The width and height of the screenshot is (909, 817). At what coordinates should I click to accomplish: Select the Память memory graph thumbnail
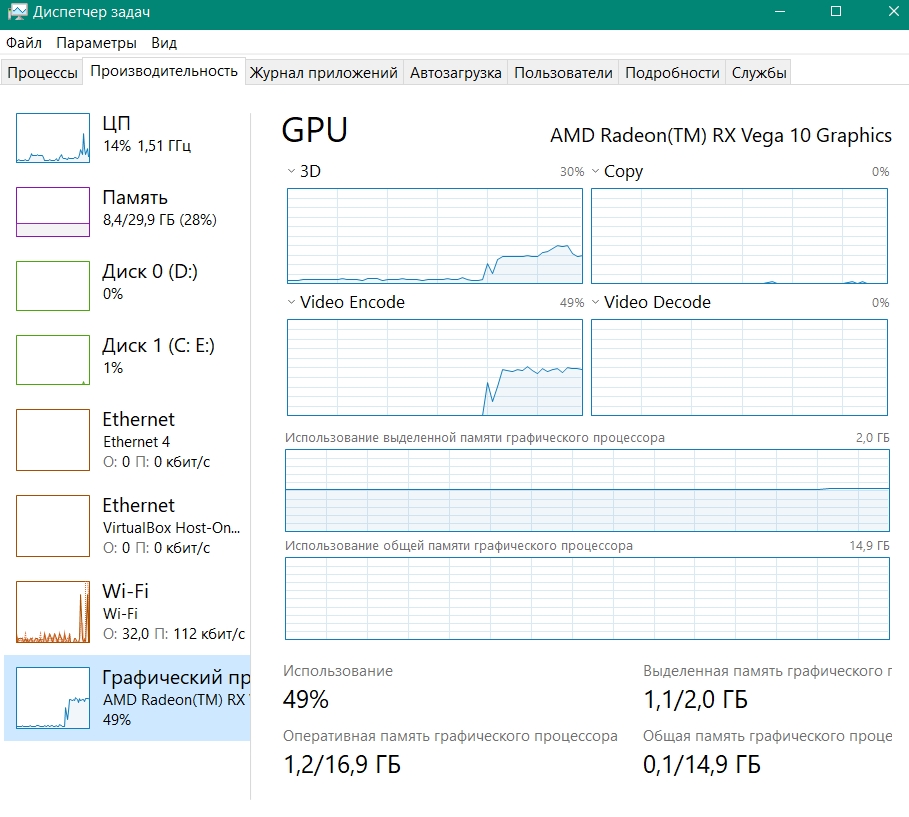click(53, 212)
